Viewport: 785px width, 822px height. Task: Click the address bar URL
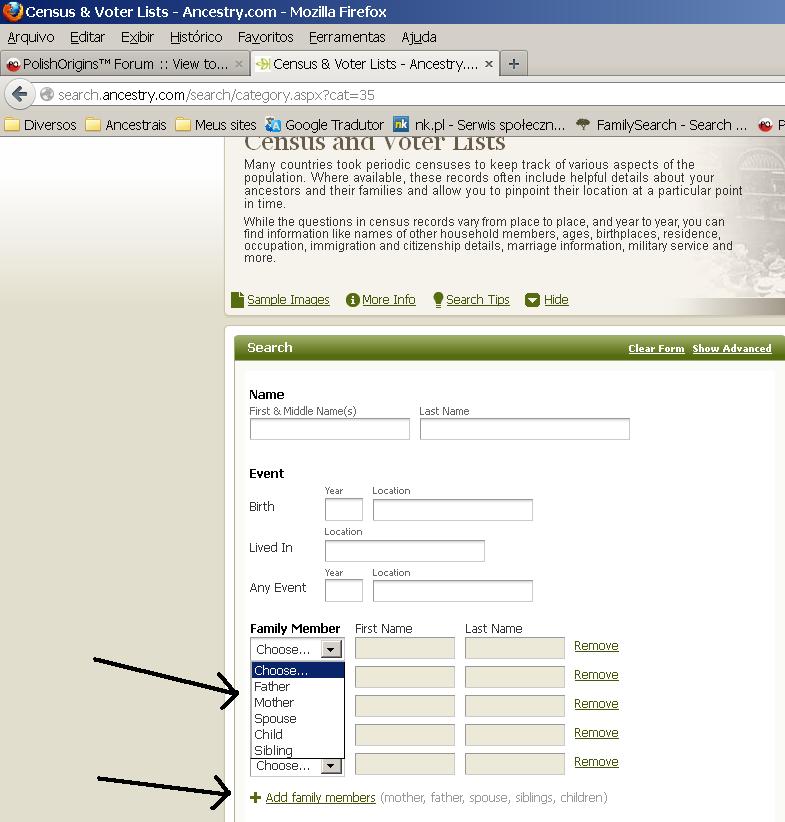[216, 95]
